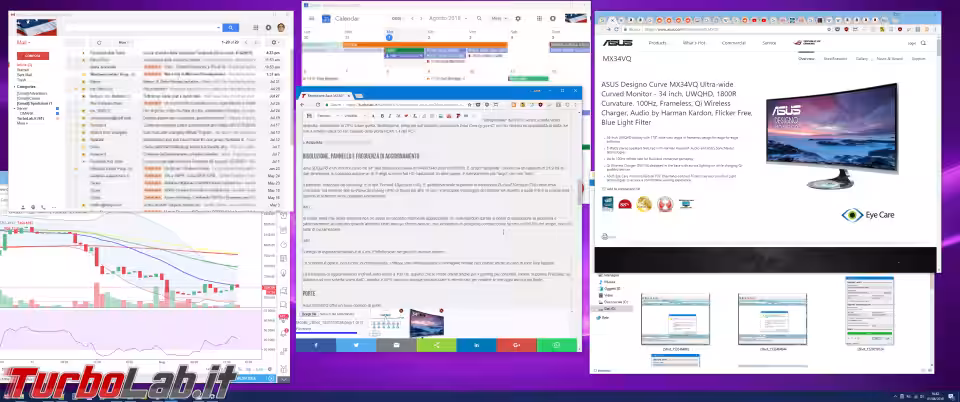Open the Starred folder in Gmail
Image resolution: width=960 pixels, height=402 pixels.
tap(23, 70)
